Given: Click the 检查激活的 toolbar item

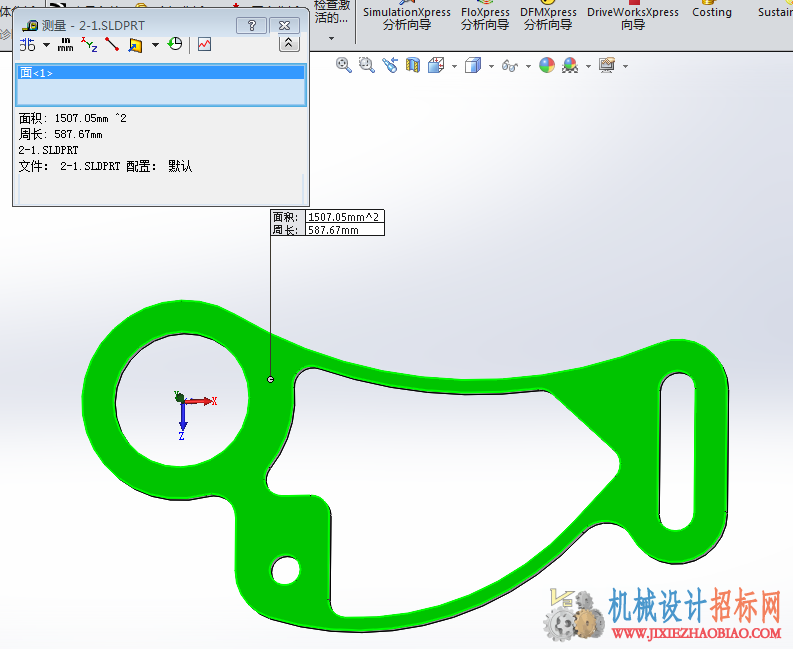Looking at the screenshot, I should [332, 12].
